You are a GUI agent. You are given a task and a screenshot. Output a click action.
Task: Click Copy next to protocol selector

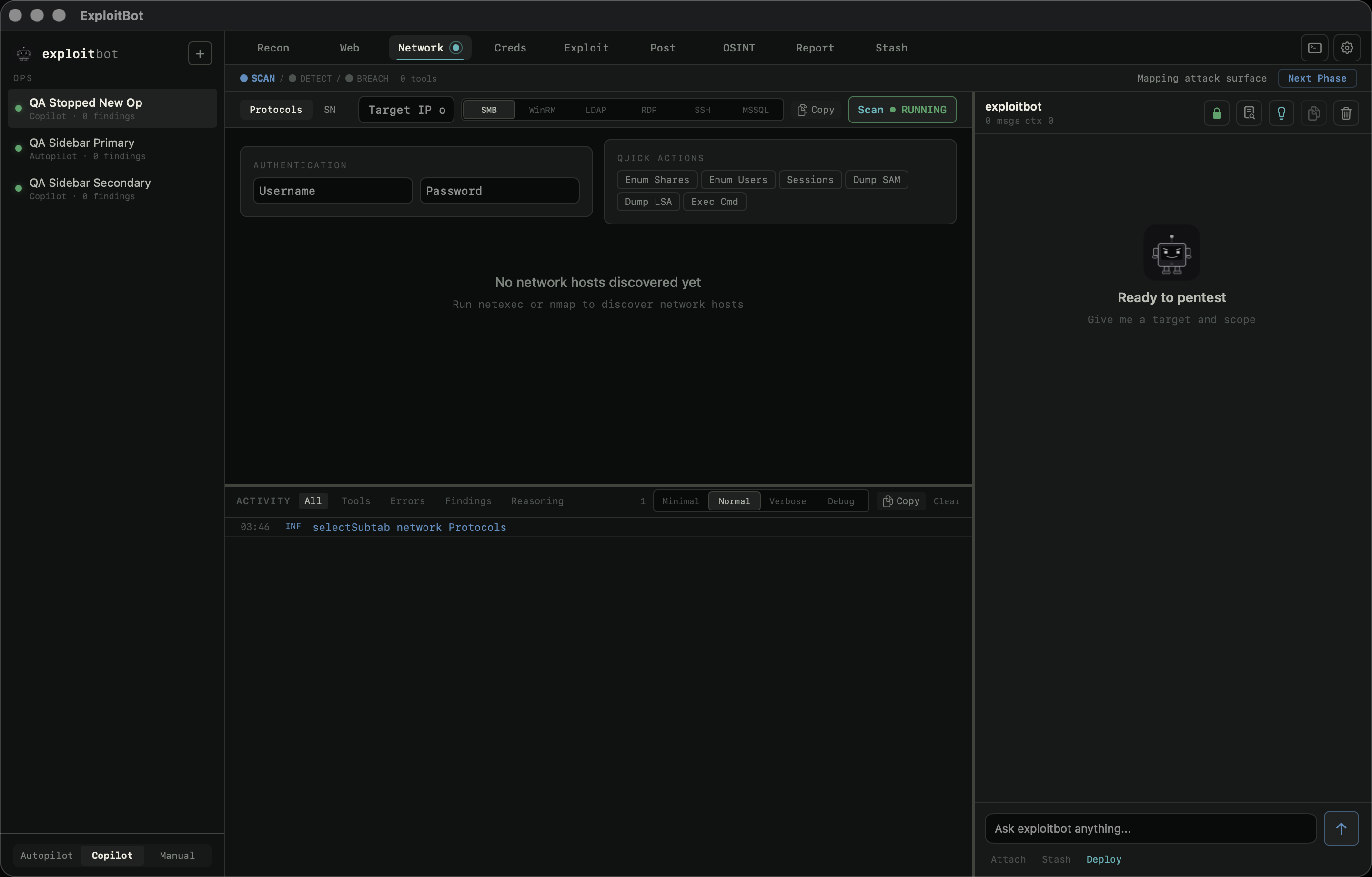coord(816,110)
